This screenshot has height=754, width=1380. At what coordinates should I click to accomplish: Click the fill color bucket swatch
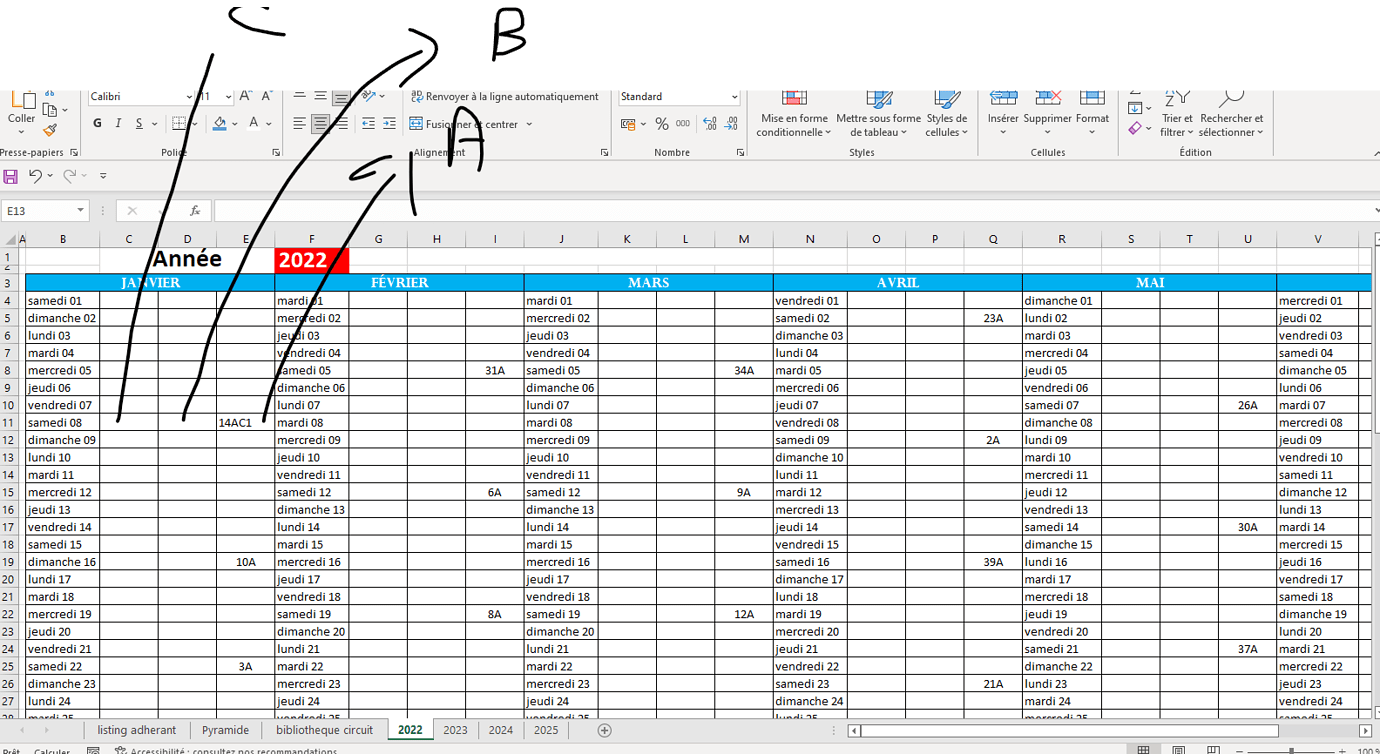click(x=220, y=124)
